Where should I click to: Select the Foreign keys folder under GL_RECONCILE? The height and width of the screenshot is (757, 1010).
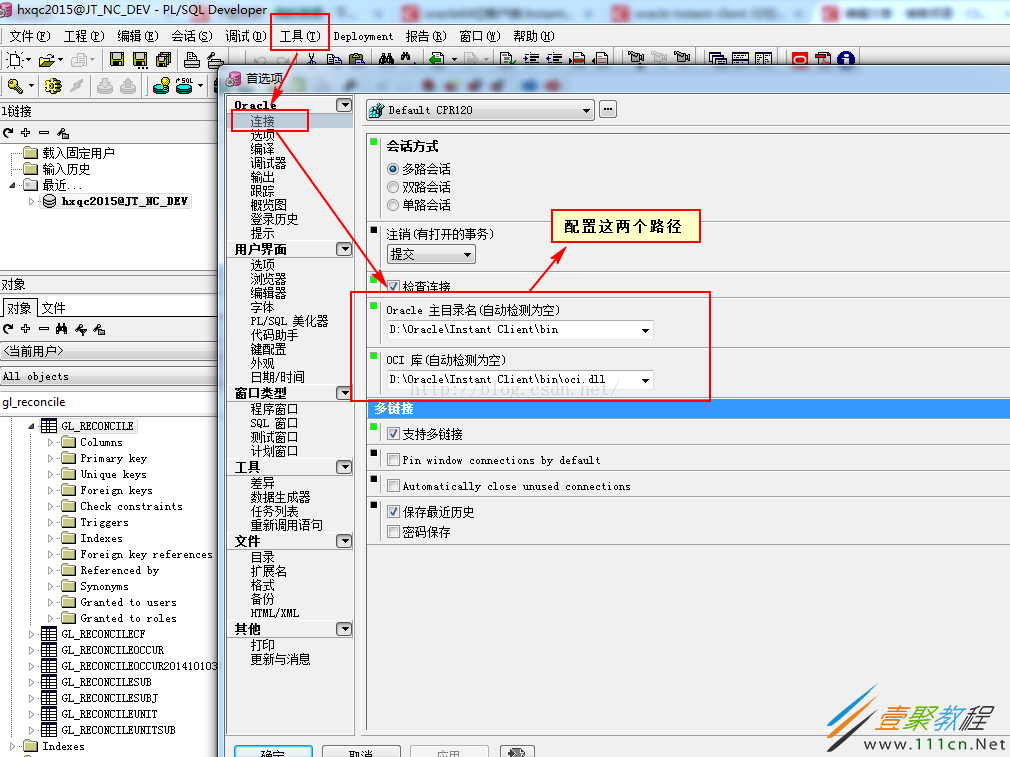[116, 490]
